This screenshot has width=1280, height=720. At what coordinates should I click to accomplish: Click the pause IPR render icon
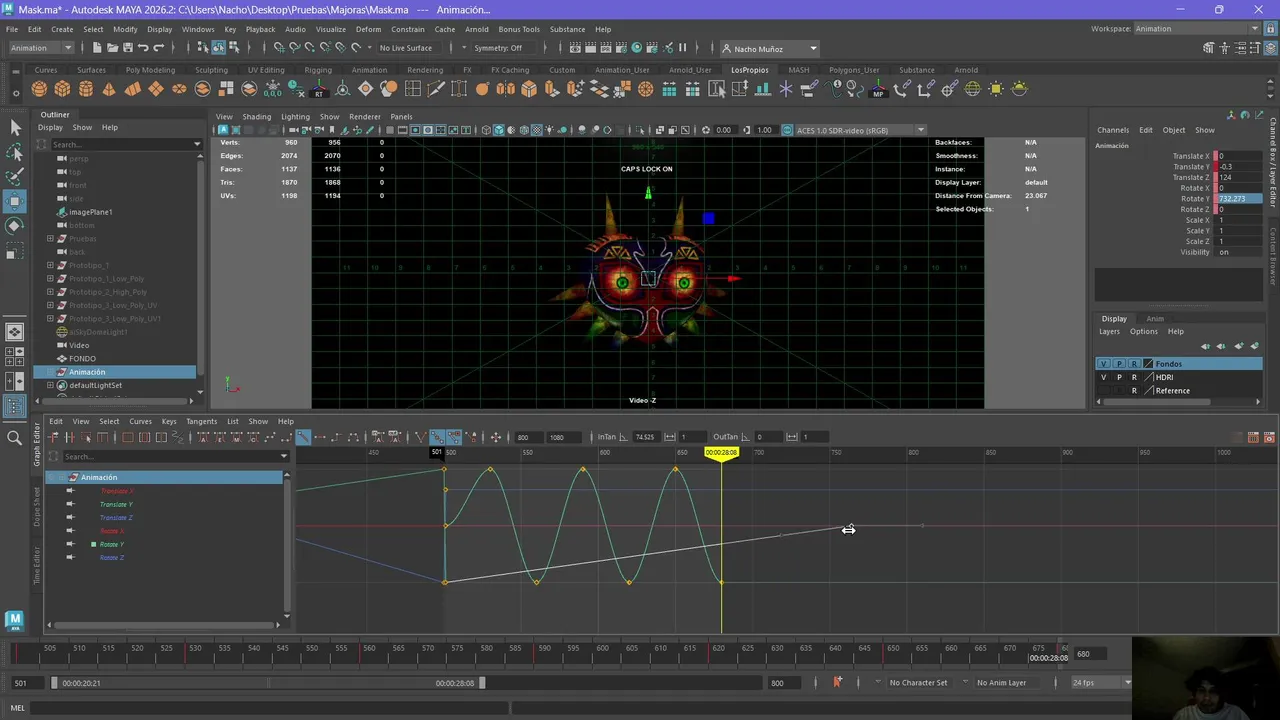682,48
